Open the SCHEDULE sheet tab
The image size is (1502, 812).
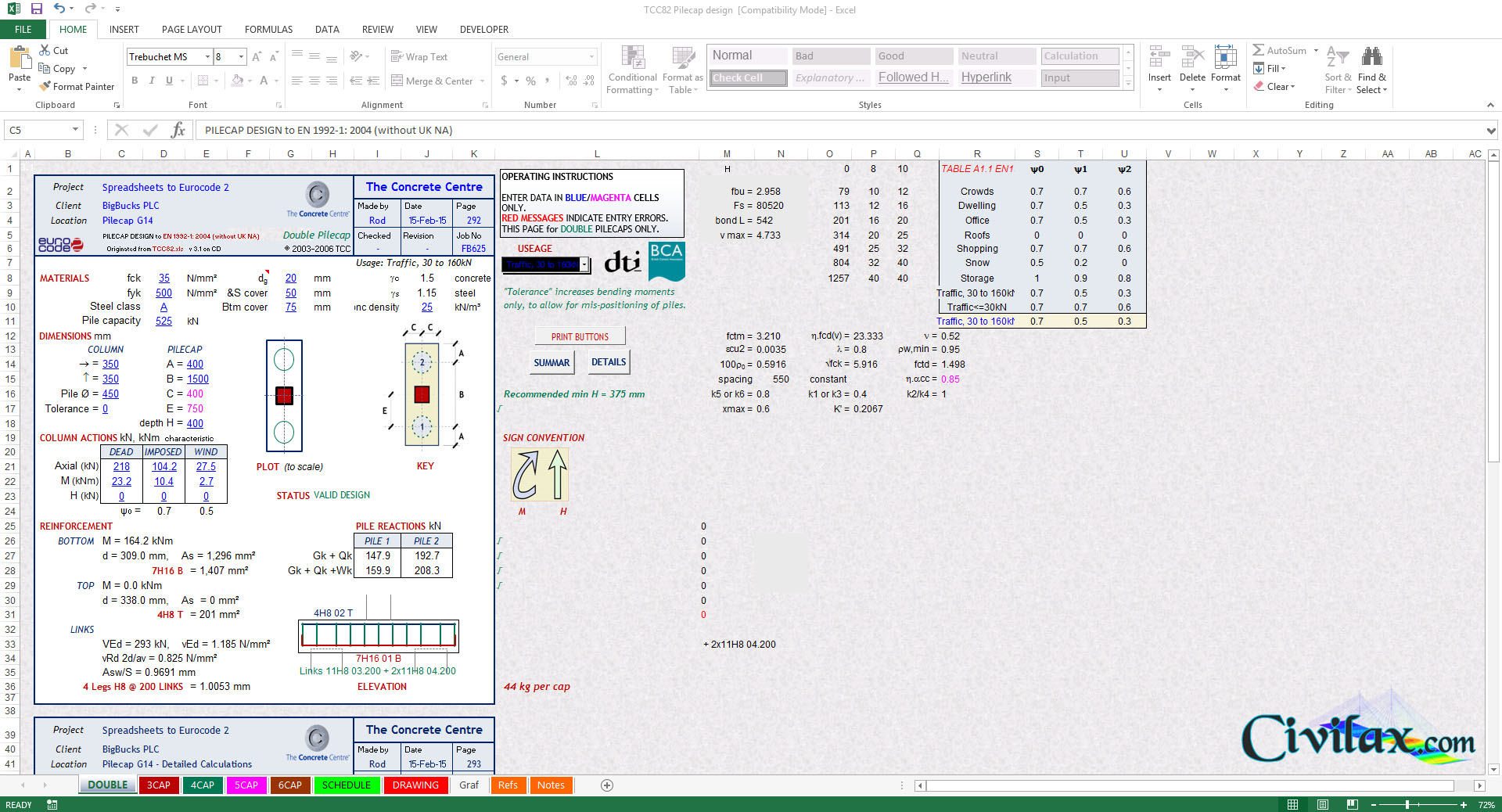[347, 785]
